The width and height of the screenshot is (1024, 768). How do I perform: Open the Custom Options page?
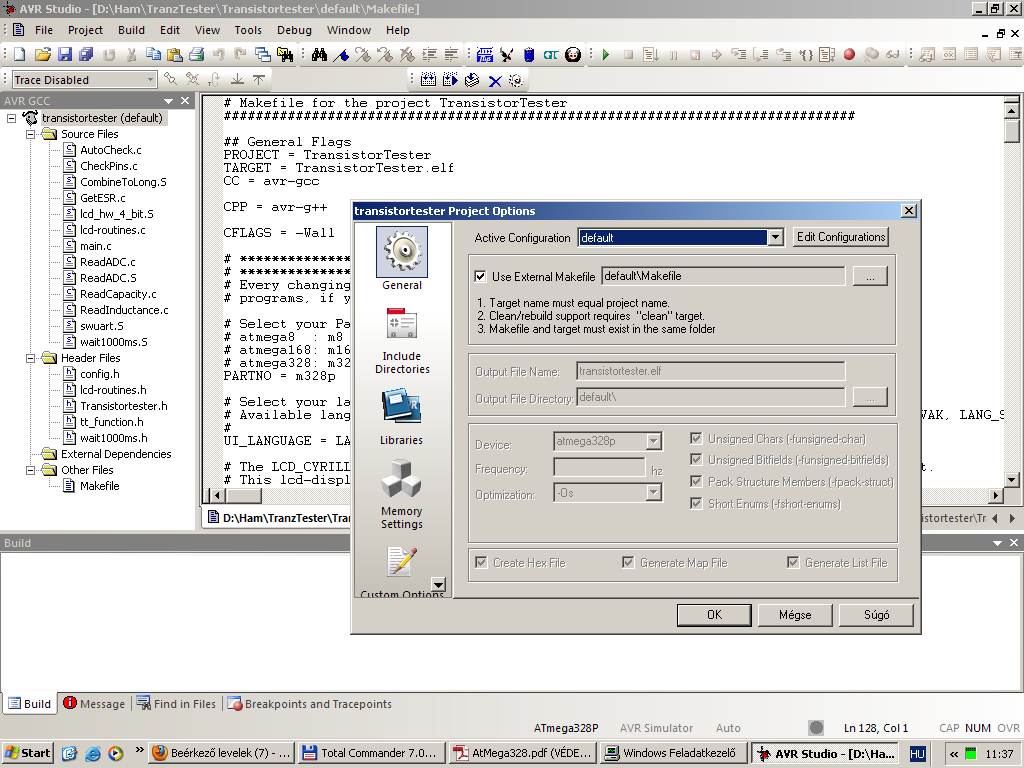(401, 571)
